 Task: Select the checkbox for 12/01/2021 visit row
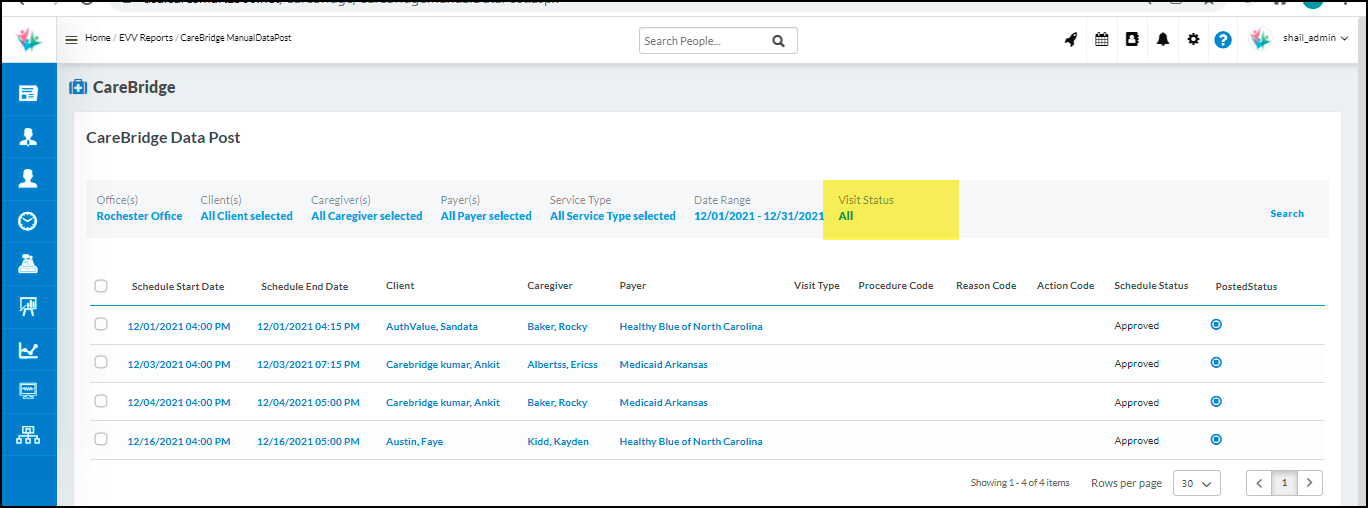101,324
